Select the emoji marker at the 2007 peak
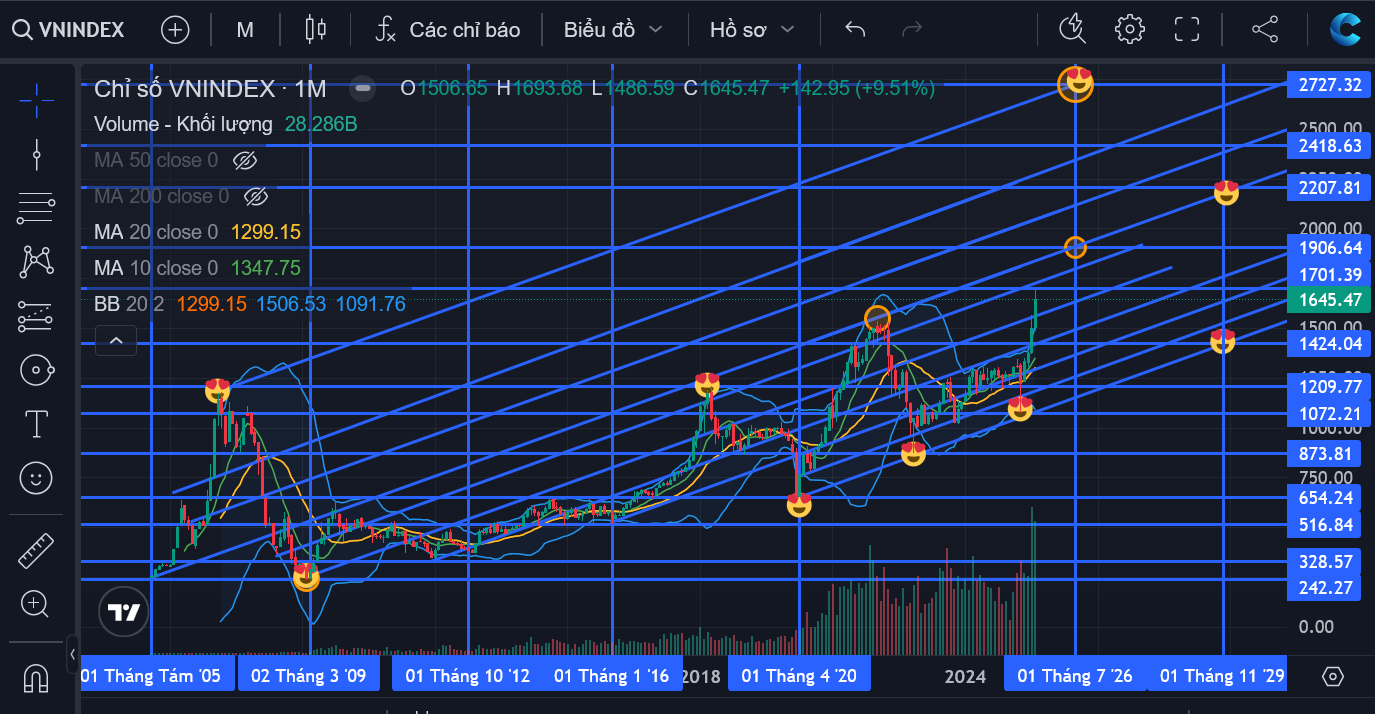Image resolution: width=1375 pixels, height=714 pixels. (x=218, y=391)
